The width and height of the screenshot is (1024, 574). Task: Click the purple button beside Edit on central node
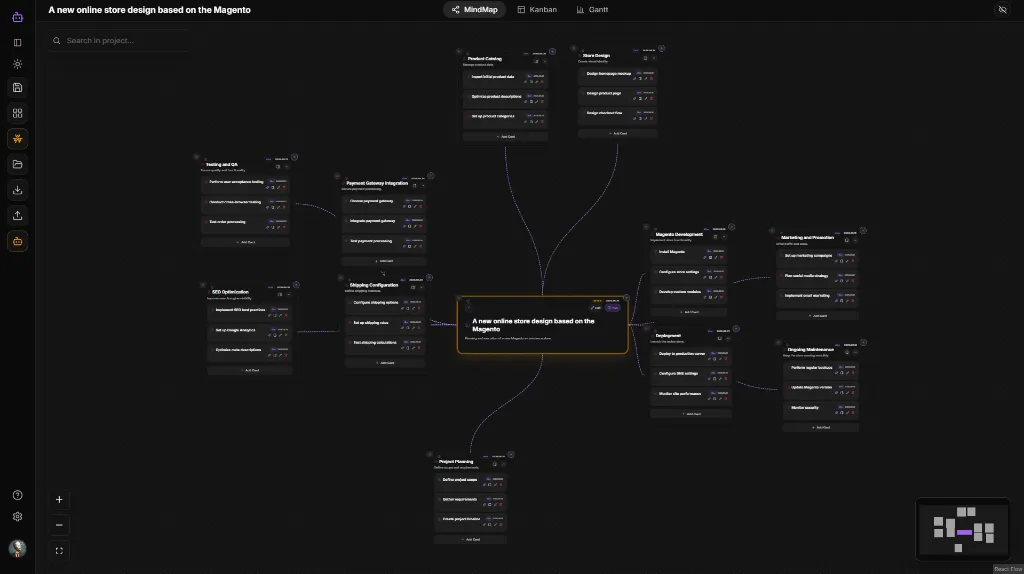[613, 308]
